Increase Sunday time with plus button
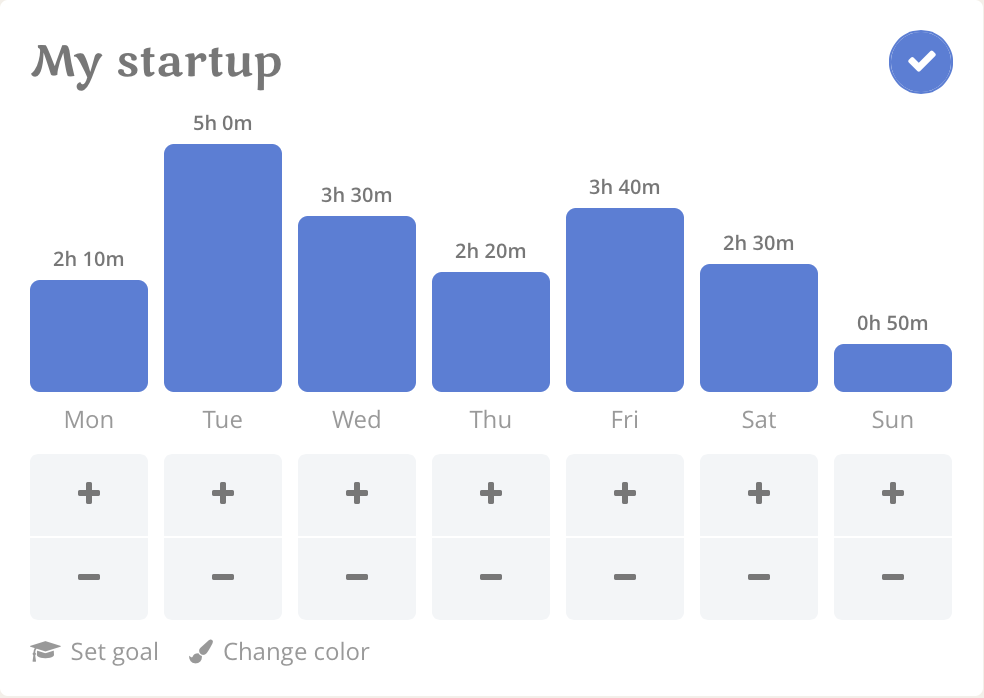This screenshot has width=984, height=698. pyautogui.click(x=893, y=494)
